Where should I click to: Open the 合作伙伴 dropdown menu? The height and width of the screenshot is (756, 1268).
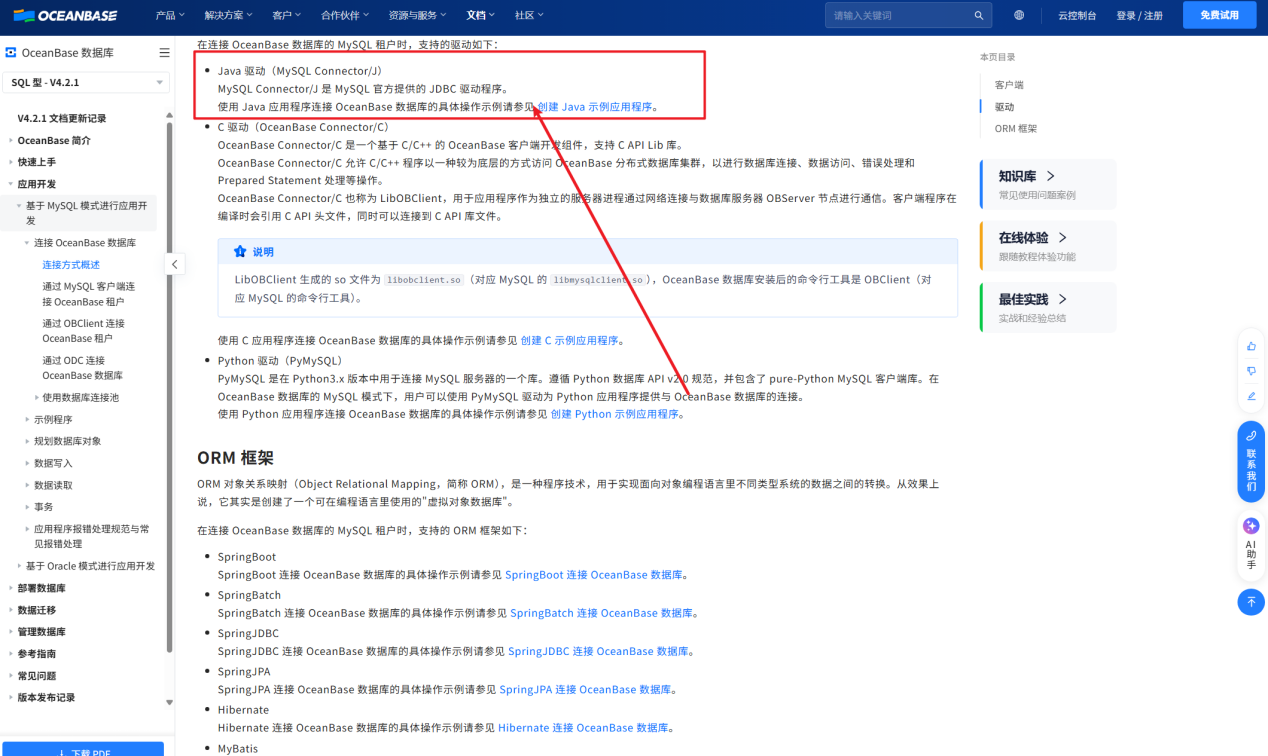tap(345, 15)
